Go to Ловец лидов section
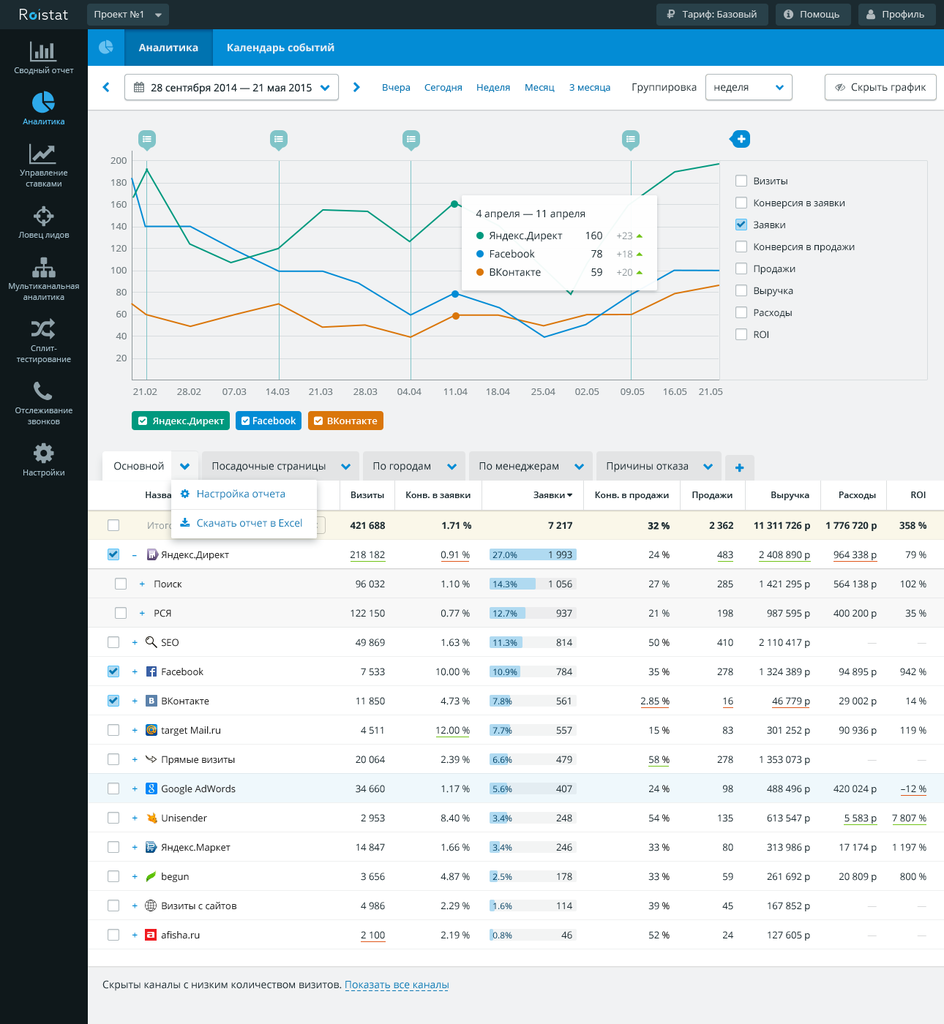 point(43,223)
